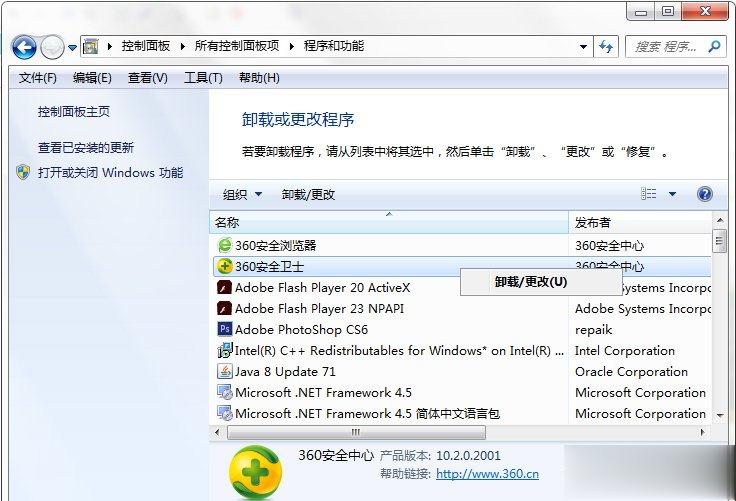Sort by 名称 column header

pyautogui.click(x=389, y=222)
